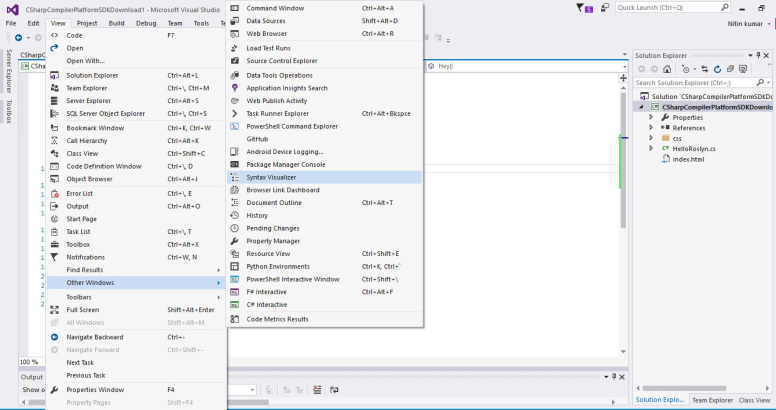
Task: Click Nitin kumar account name
Action: tap(745, 24)
